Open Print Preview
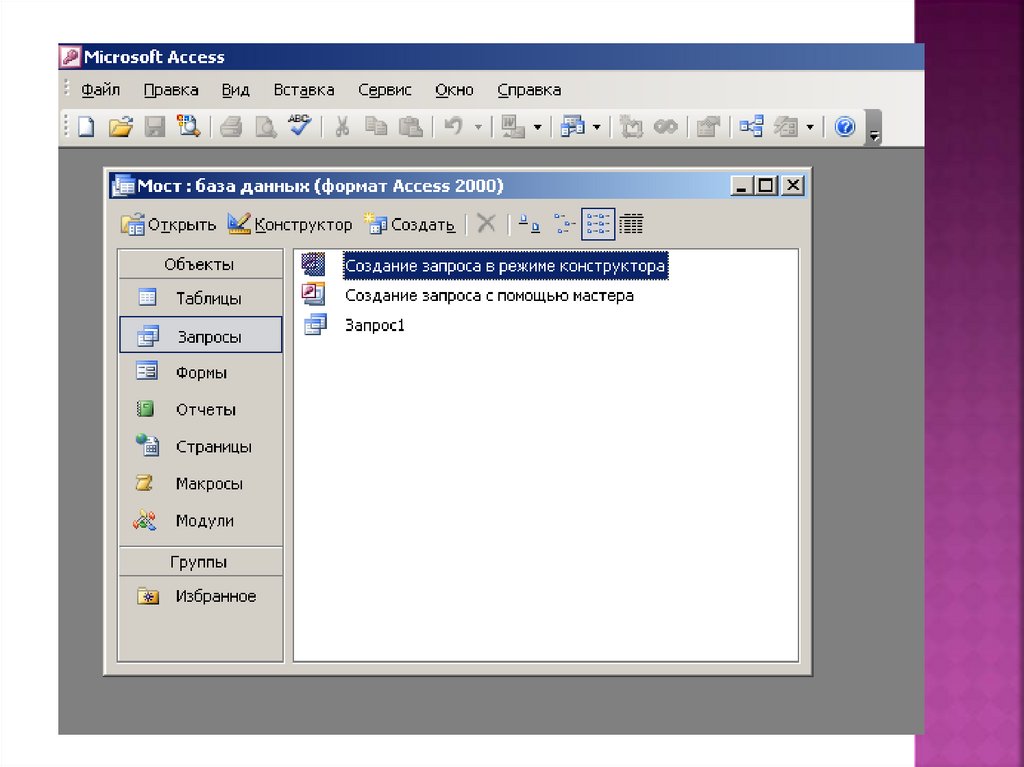The width and height of the screenshot is (1024, 767). click(265, 126)
